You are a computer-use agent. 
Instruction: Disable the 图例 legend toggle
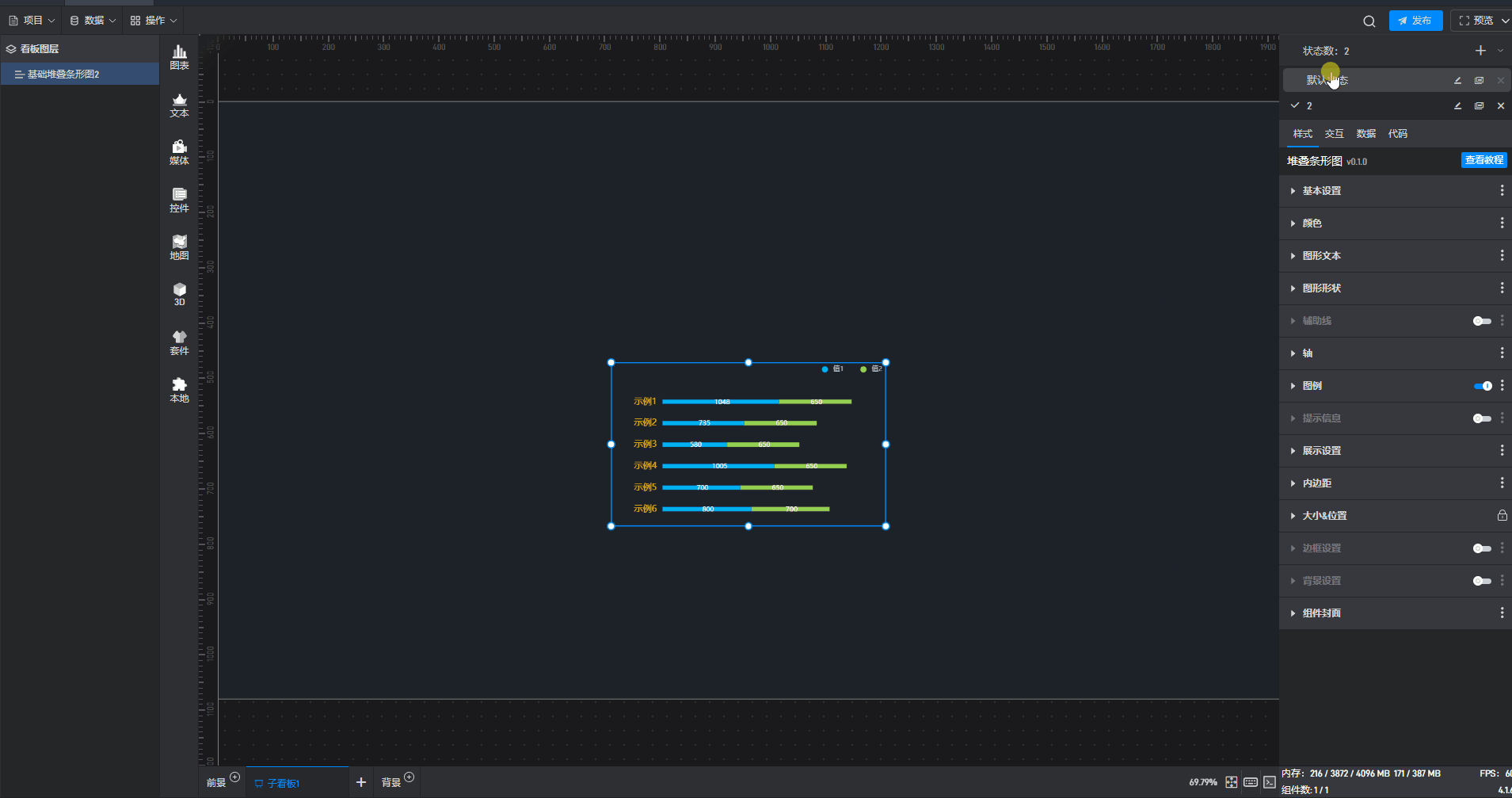coord(1482,386)
